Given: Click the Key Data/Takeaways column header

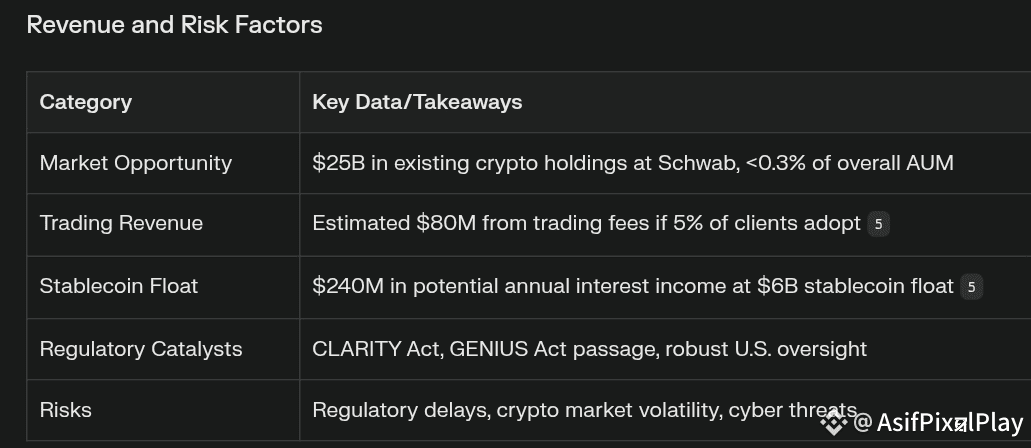Looking at the screenshot, I should 417,102.
